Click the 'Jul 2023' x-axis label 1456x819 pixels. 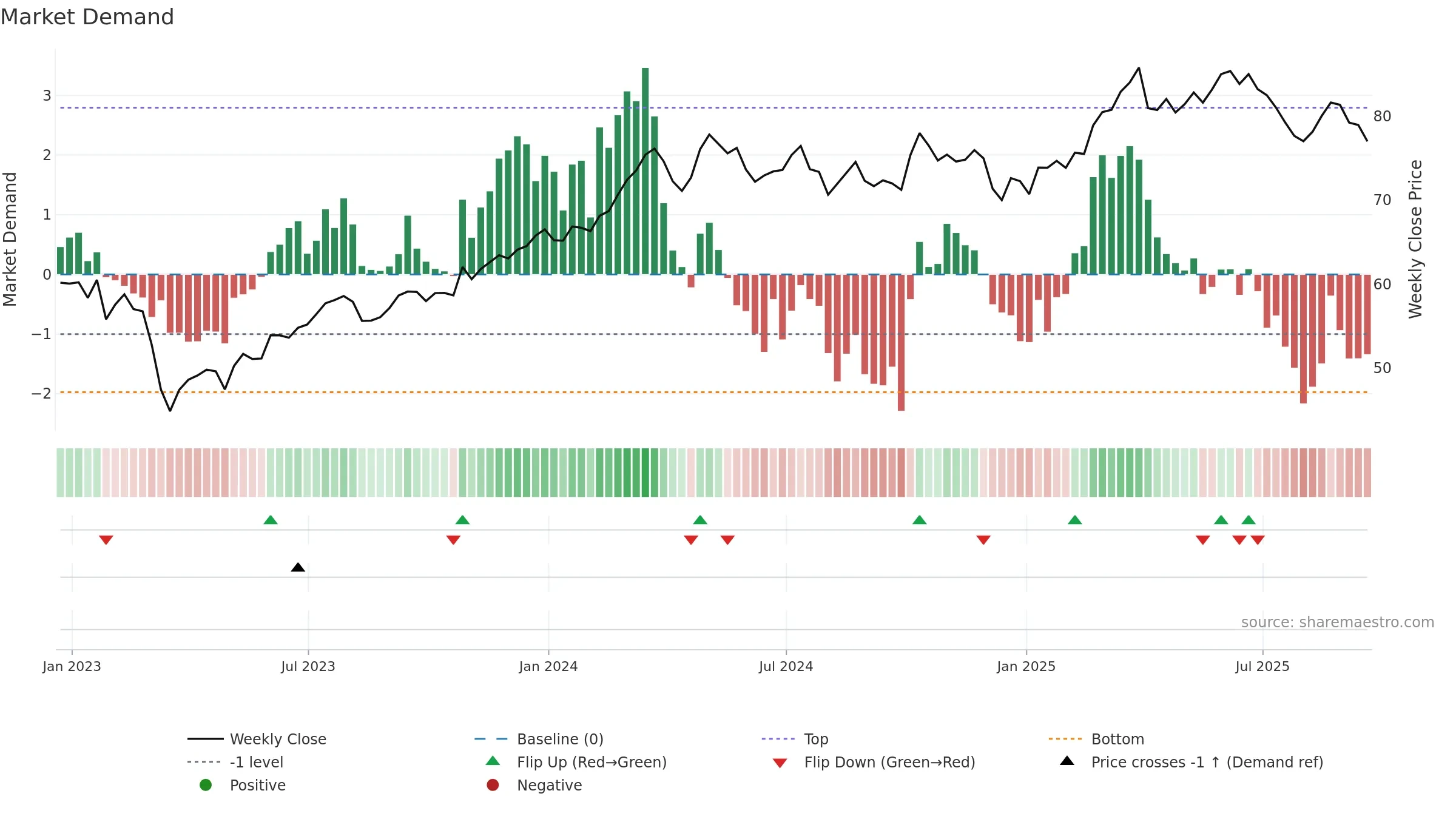click(x=308, y=666)
